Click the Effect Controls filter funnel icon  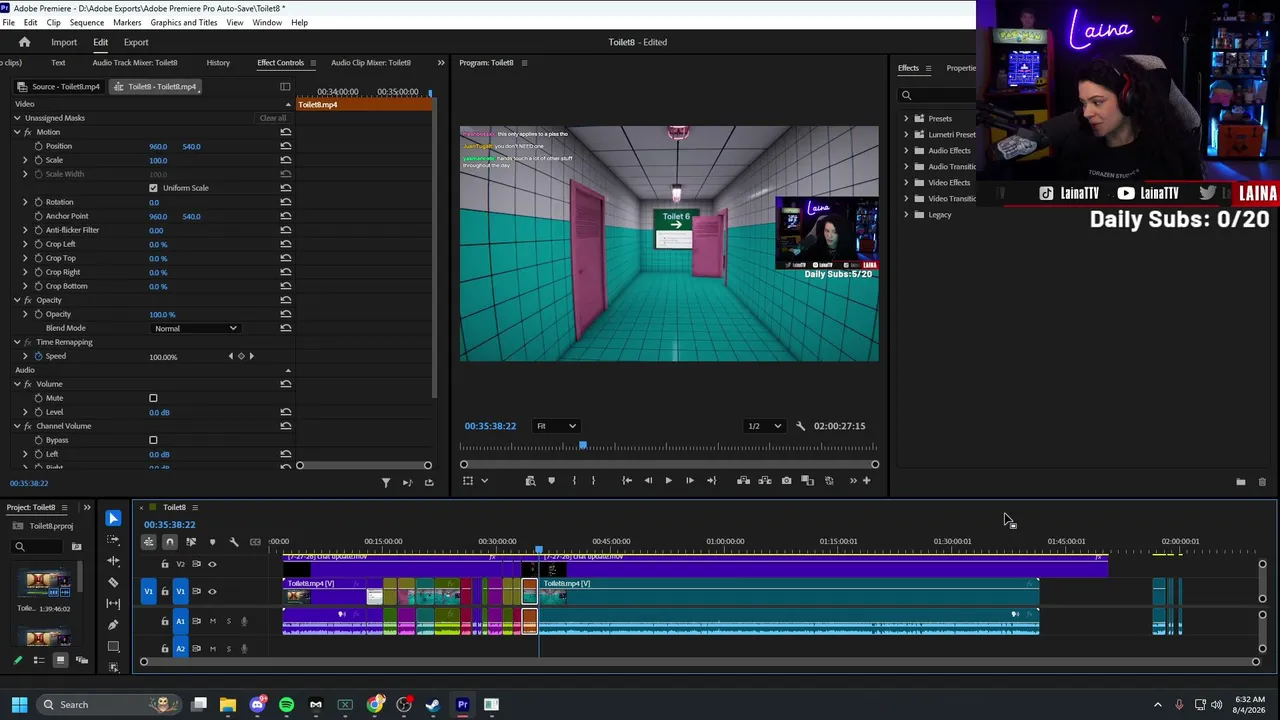pos(386,483)
